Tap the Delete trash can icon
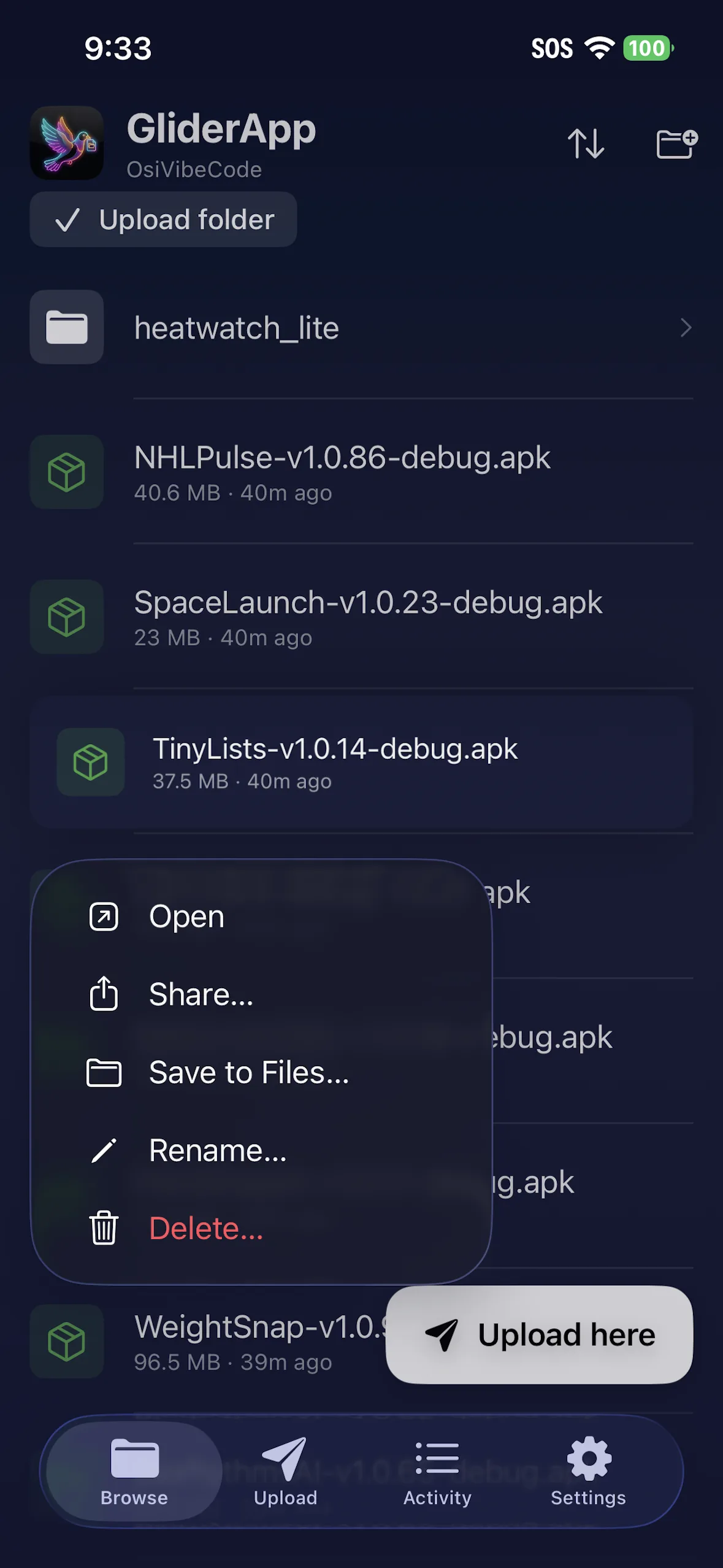The width and height of the screenshot is (723, 1568). 104,1228
